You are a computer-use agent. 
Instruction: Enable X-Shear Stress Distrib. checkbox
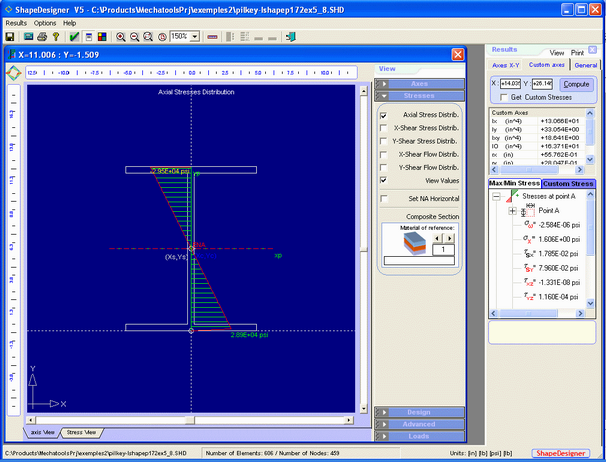pos(383,128)
